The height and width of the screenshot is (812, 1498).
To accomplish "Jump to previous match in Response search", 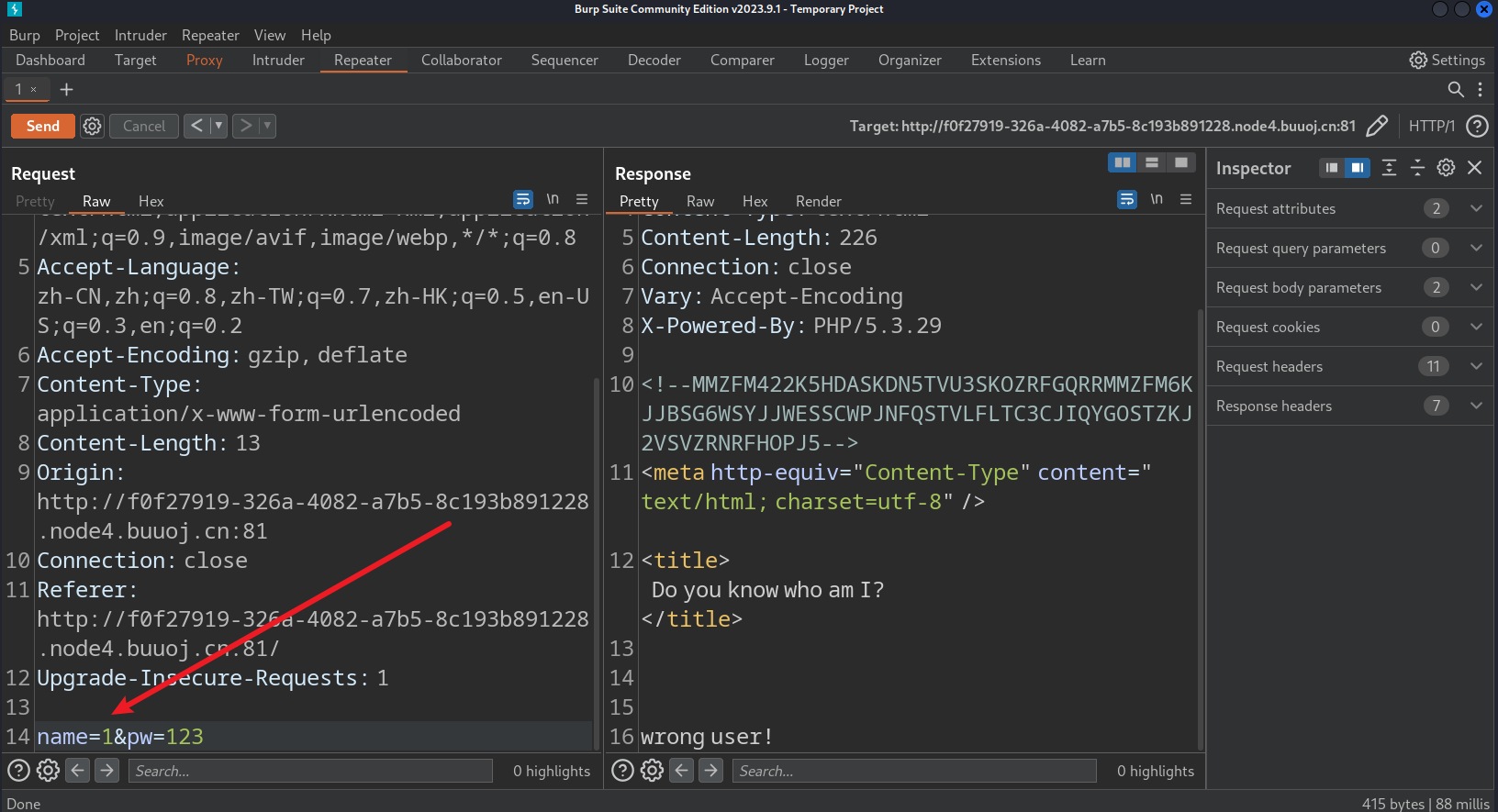I will 682,770.
